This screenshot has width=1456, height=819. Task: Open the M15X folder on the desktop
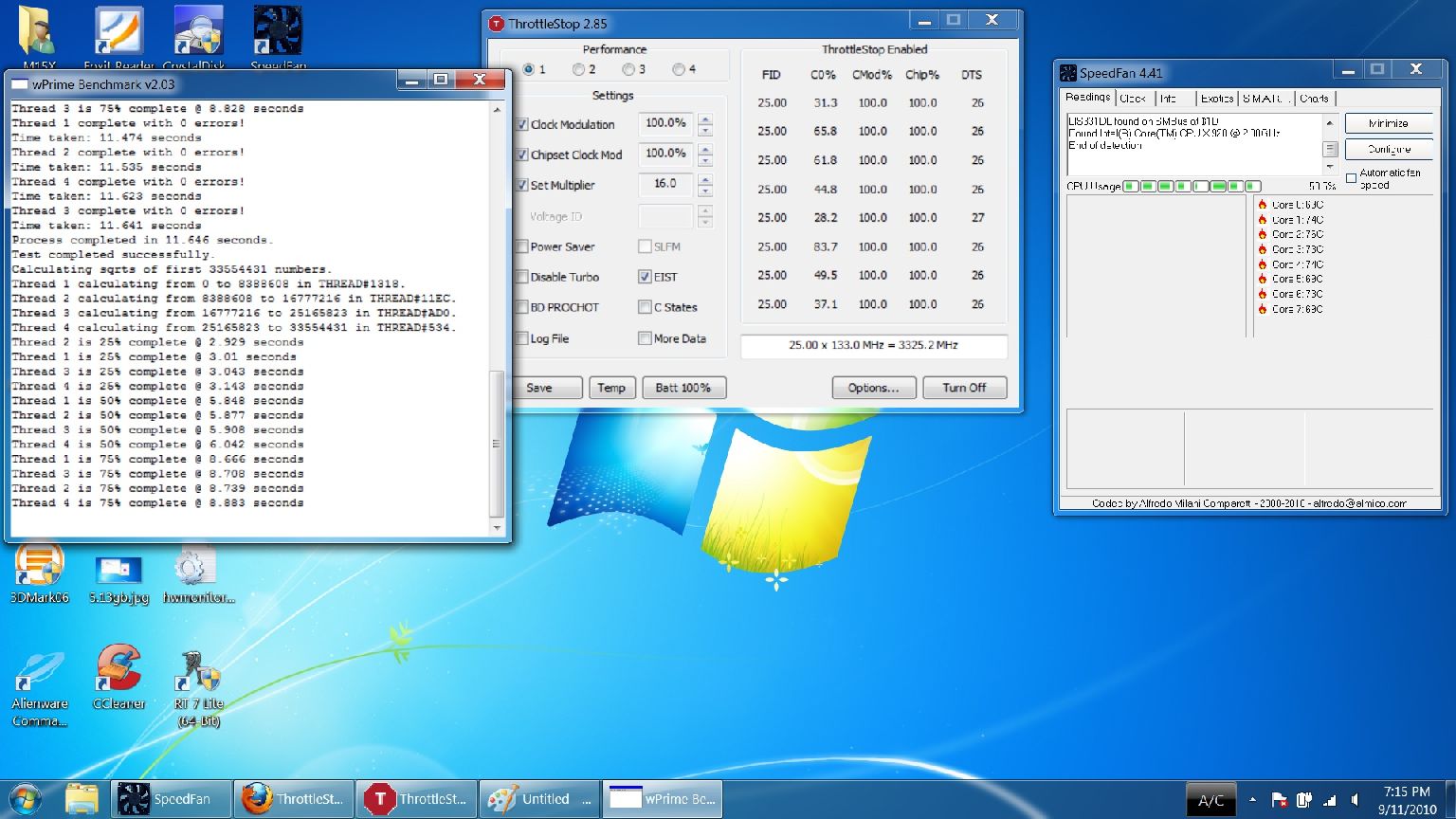tap(39, 38)
